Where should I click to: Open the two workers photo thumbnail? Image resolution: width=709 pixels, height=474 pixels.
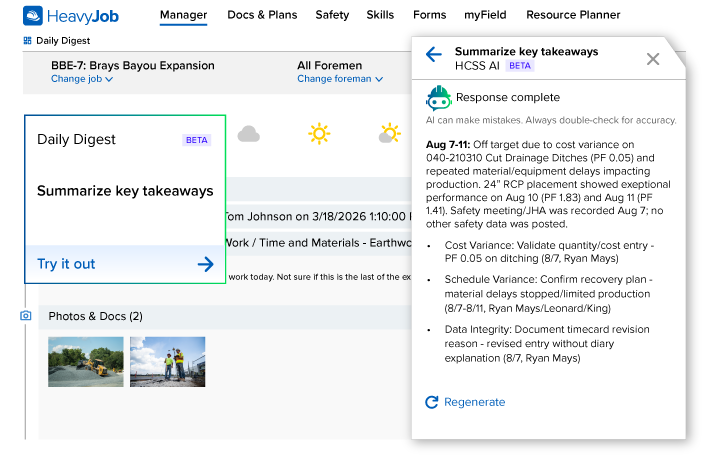click(168, 362)
